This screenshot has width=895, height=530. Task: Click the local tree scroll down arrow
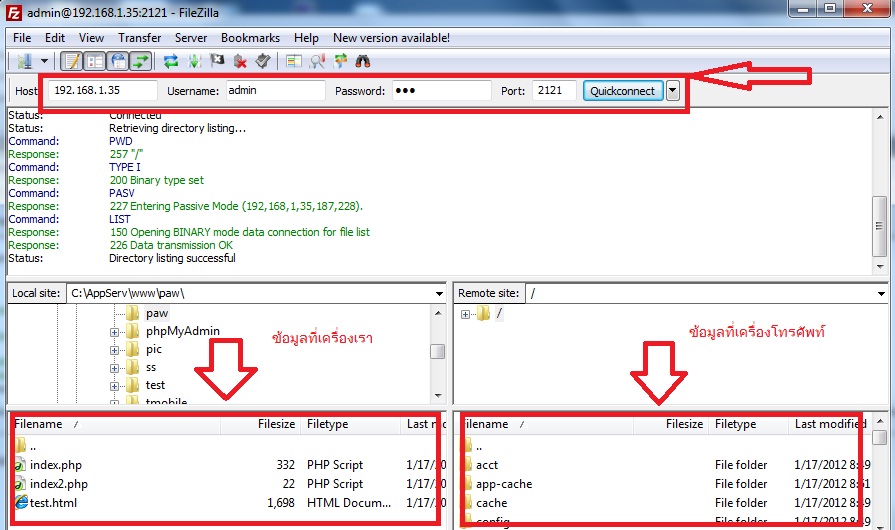click(438, 395)
